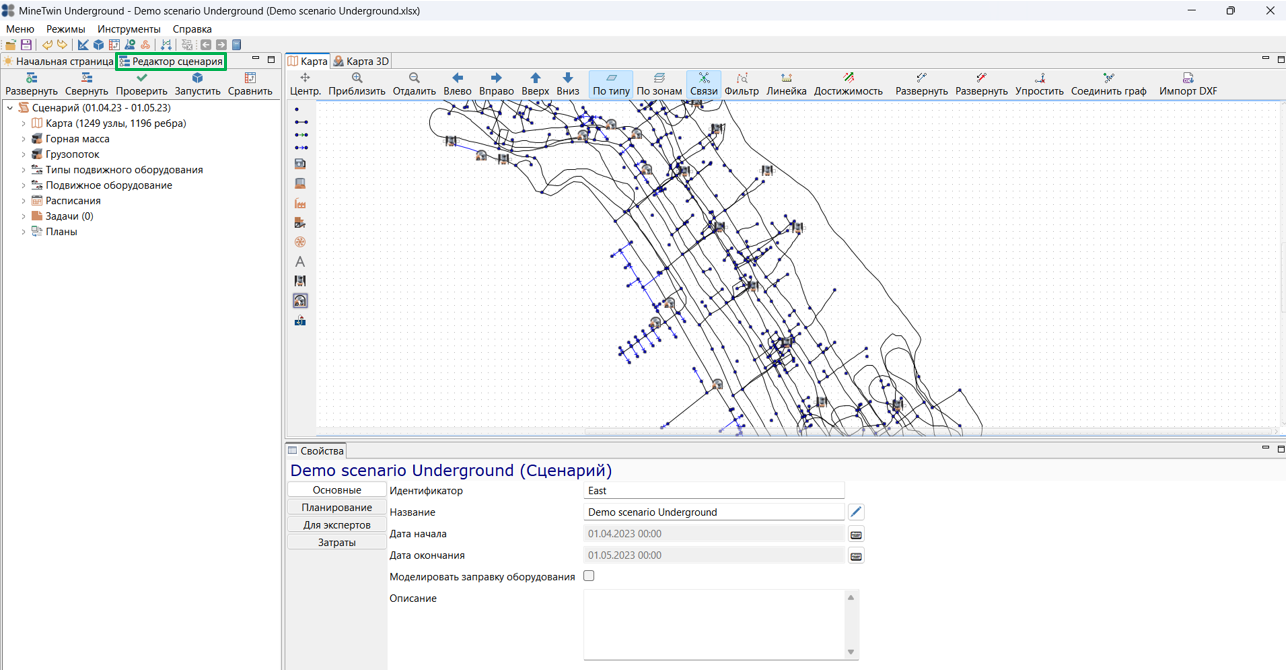
Task: Switch to the Карта 3D tab
Action: coord(361,61)
